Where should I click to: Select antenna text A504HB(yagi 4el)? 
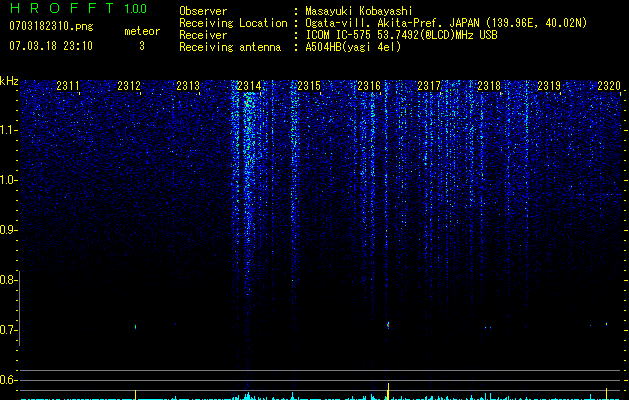click(353, 47)
